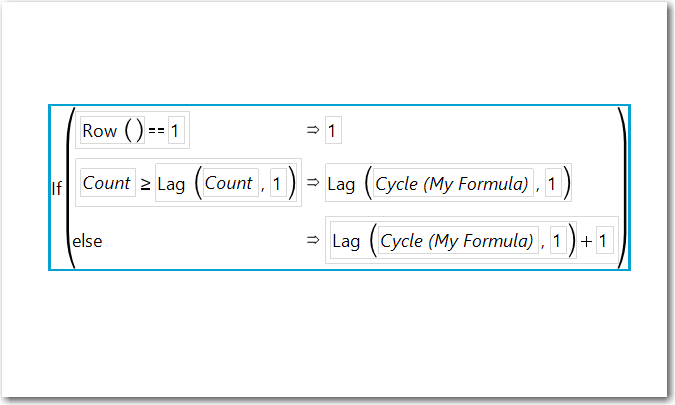Select the lag argument 1 after Count

click(x=278, y=183)
